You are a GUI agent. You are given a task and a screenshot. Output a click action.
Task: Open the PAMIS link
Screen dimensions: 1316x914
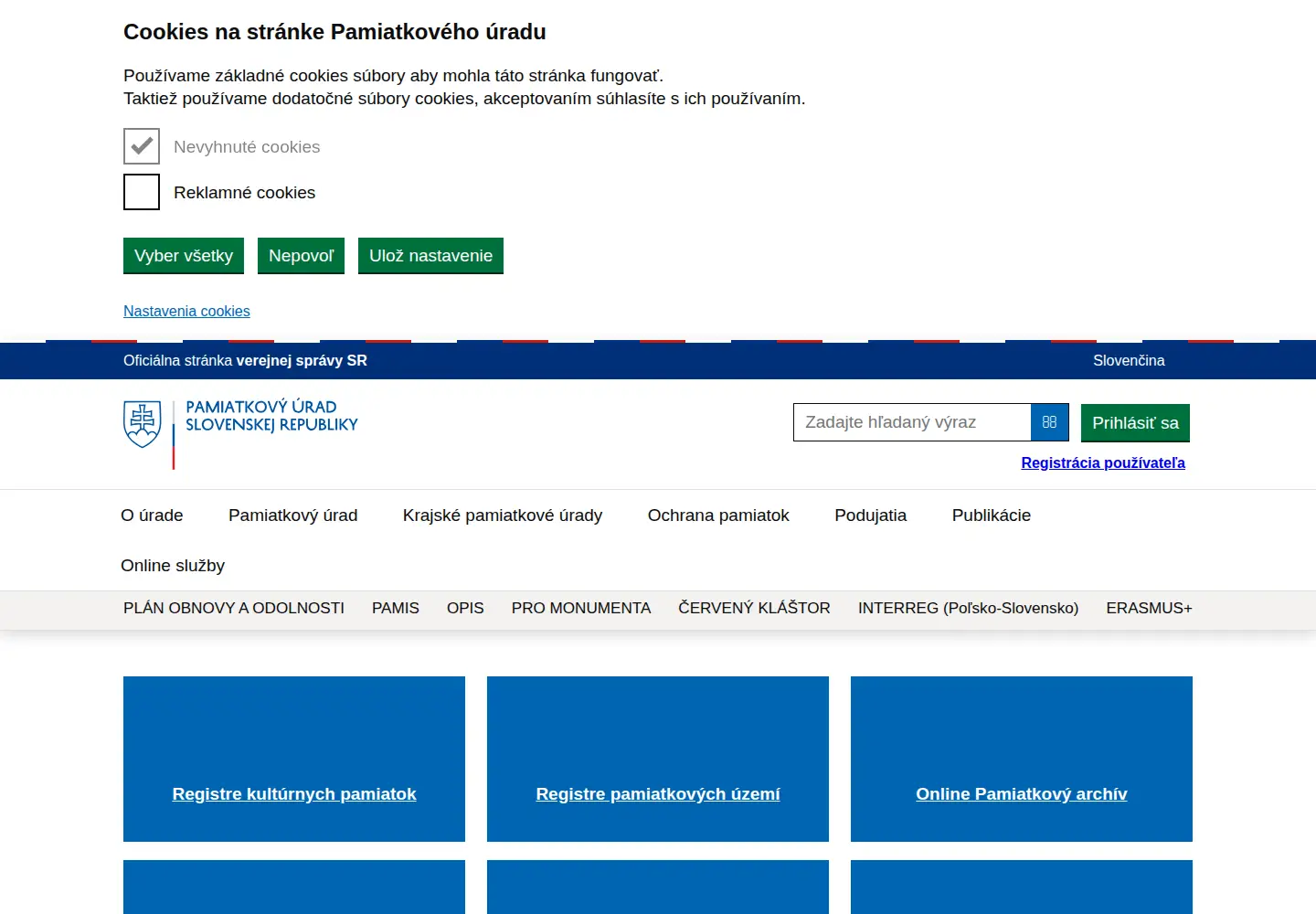(x=396, y=608)
